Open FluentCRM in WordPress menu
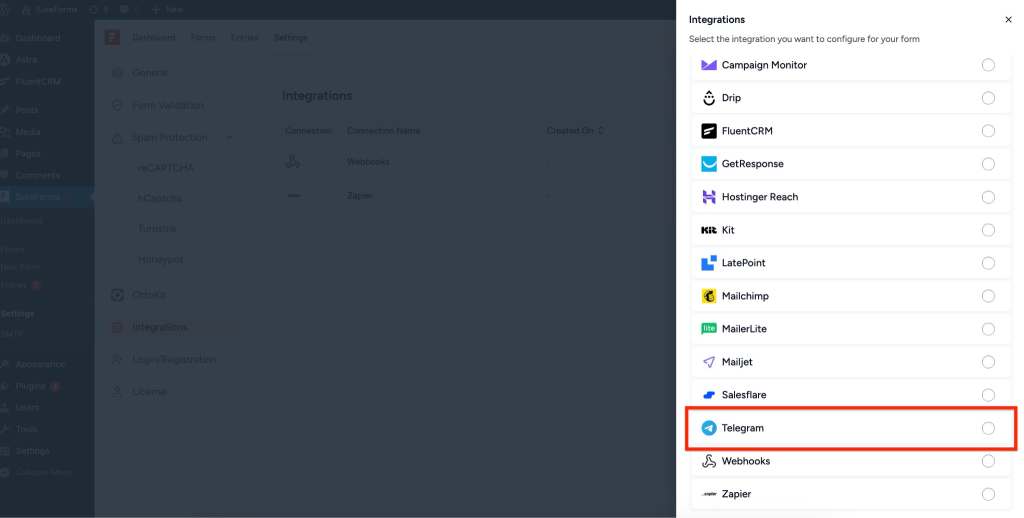1024x518 pixels. click(38, 82)
